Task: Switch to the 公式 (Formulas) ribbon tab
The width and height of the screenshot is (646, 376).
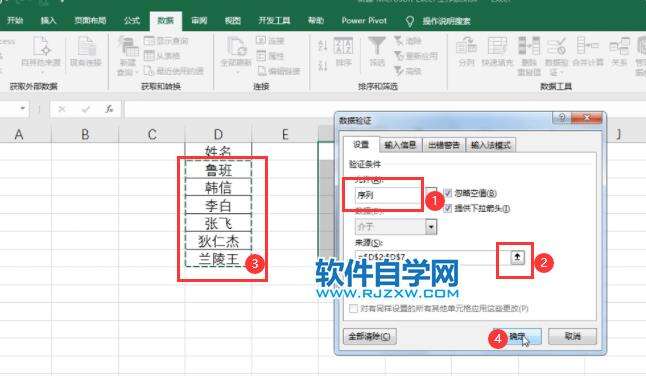Action: (132, 20)
